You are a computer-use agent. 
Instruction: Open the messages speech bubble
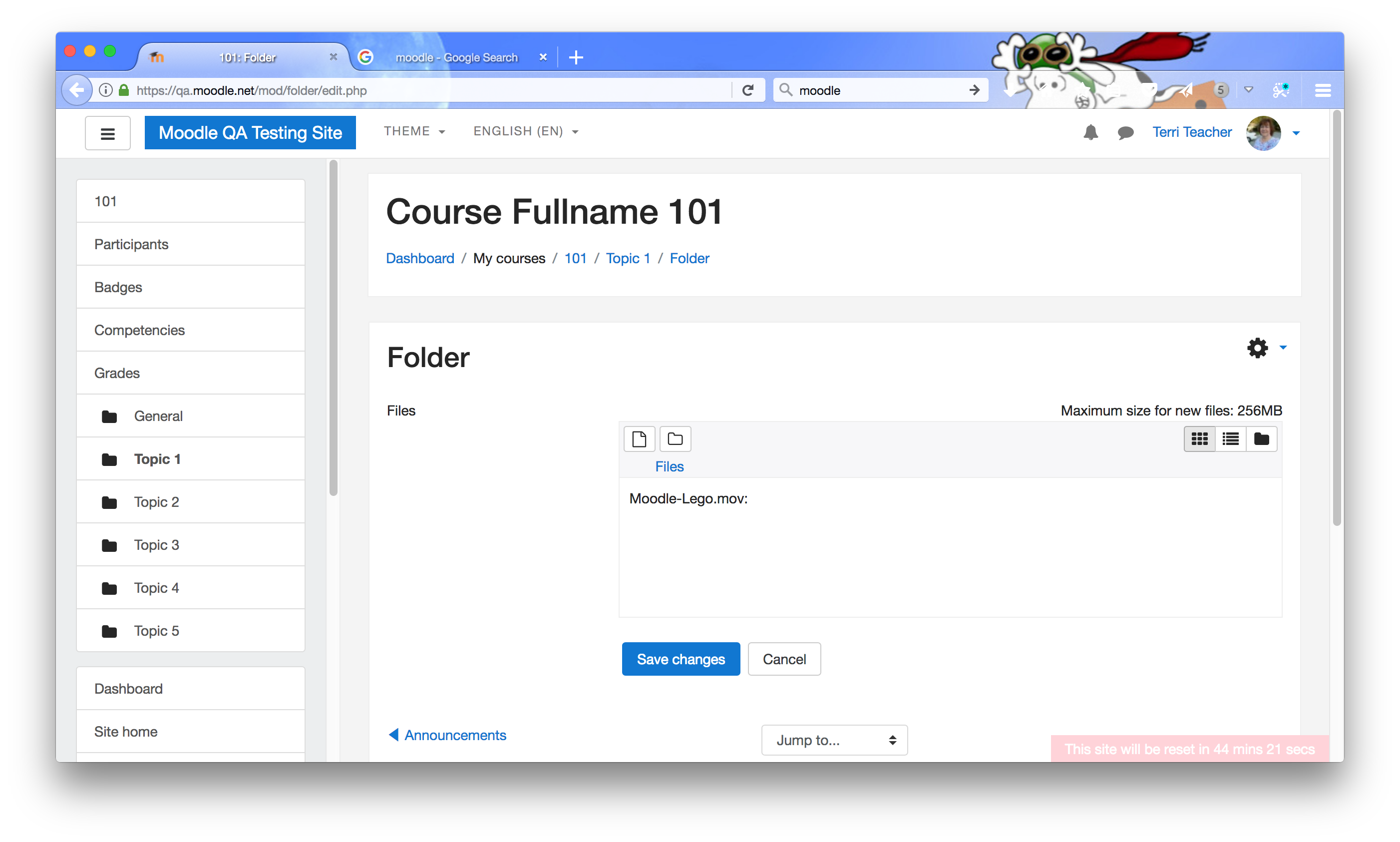click(1125, 133)
